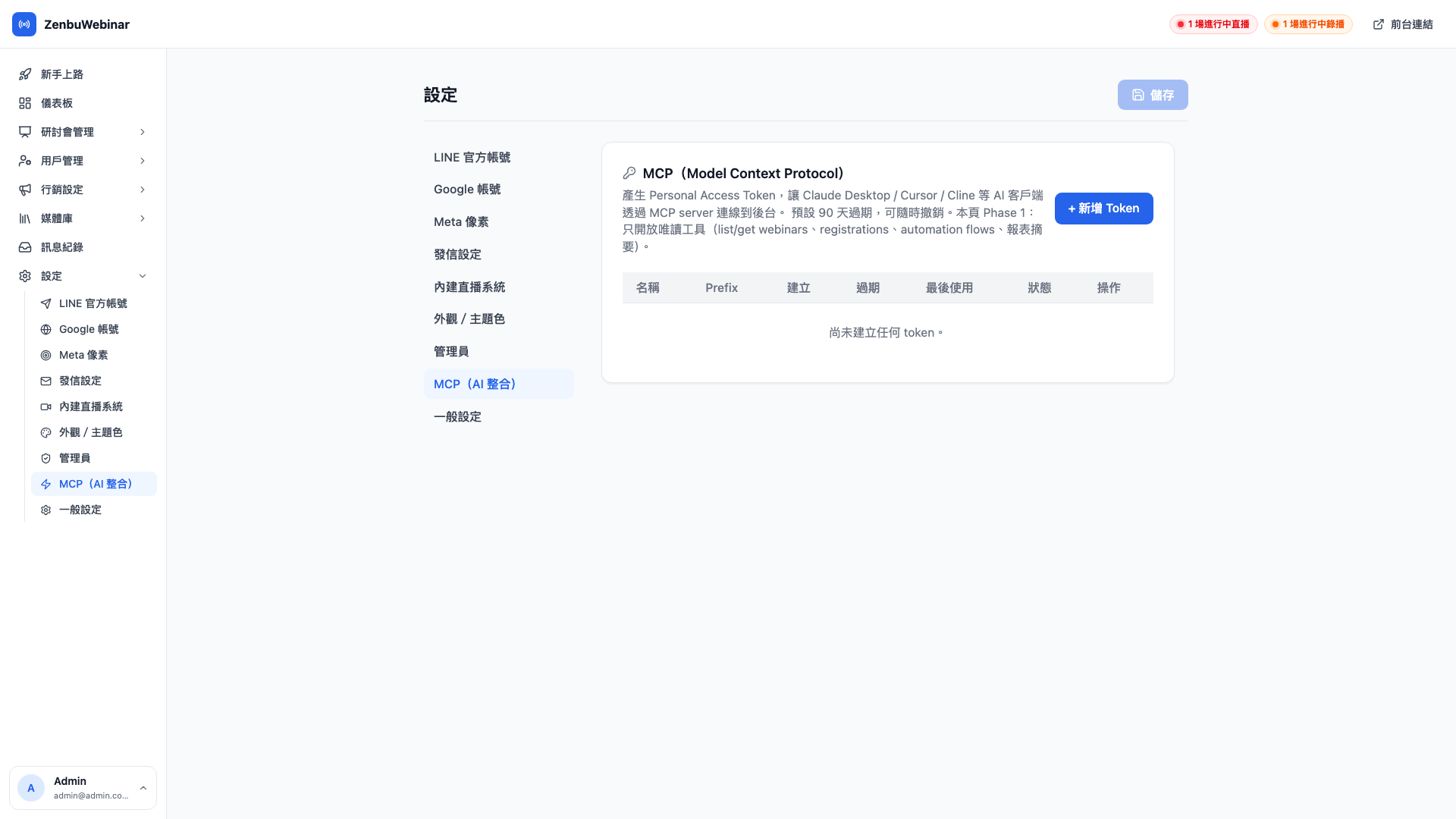Open 一般設定 in the settings tab list
This screenshot has width=1456, height=819.
pos(498,416)
